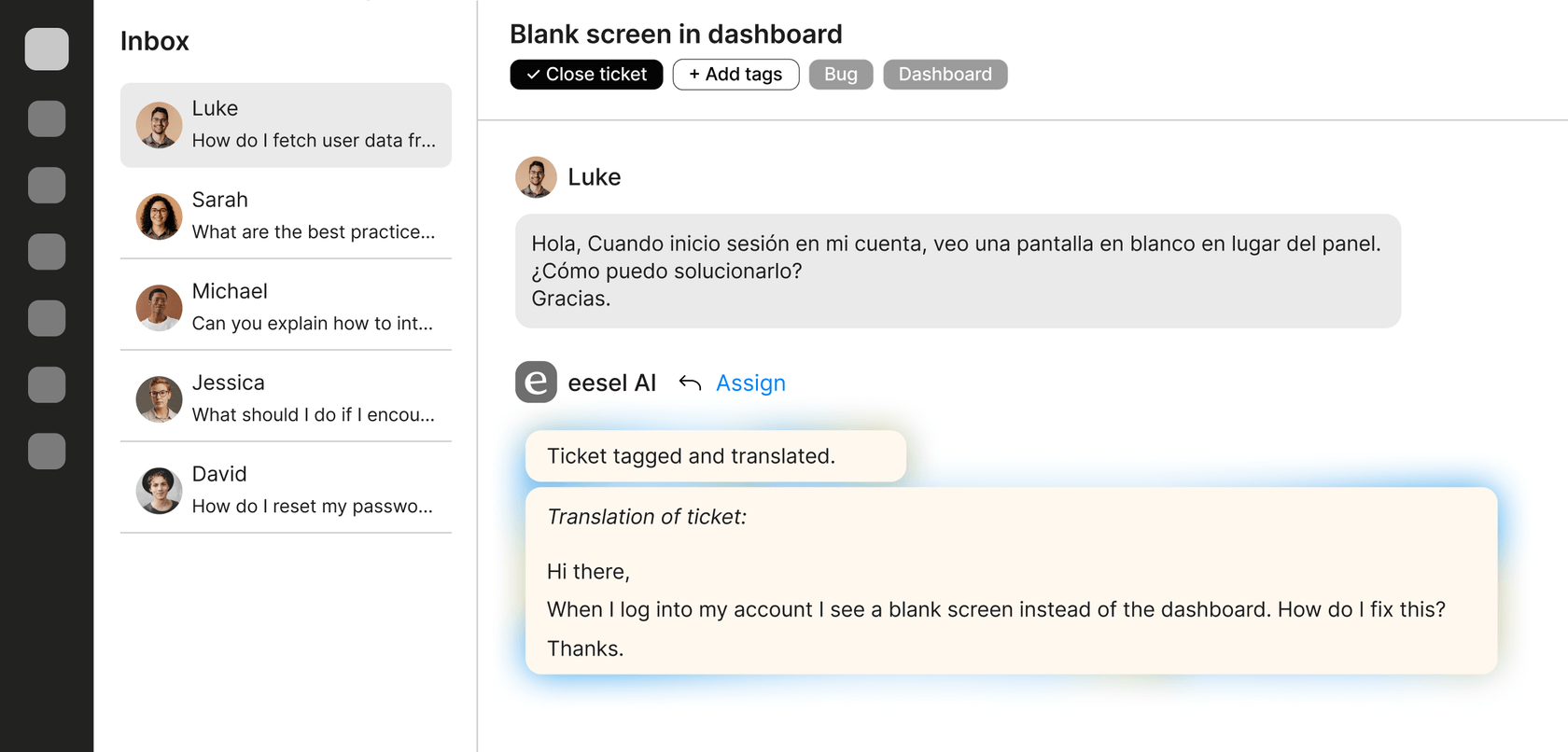Screen dimensions: 1568x752
Task: Click the second sidebar square icon
Action: tap(47, 118)
